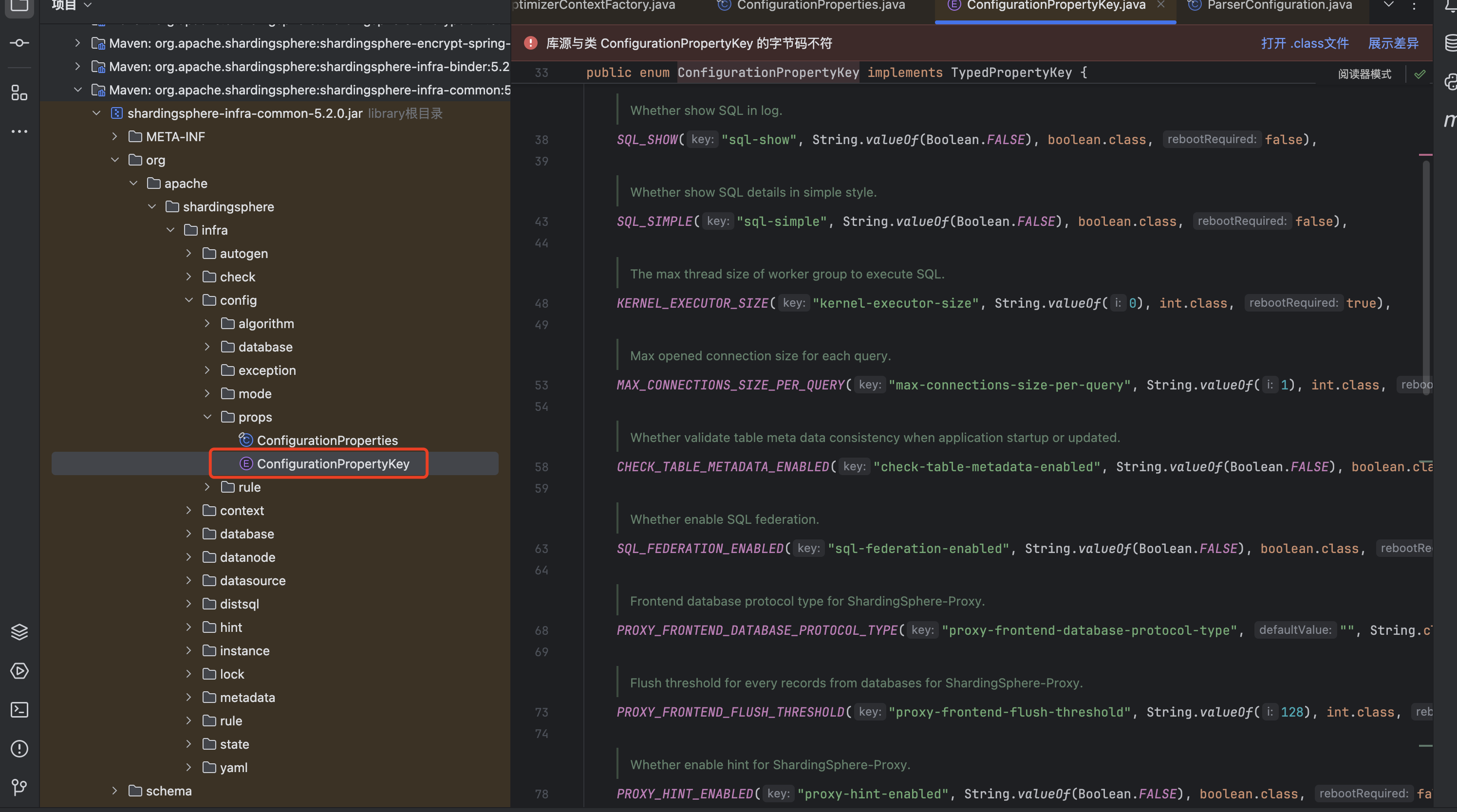
Task: Switch to ConfigurationProperties.java tab
Action: pyautogui.click(x=820, y=6)
